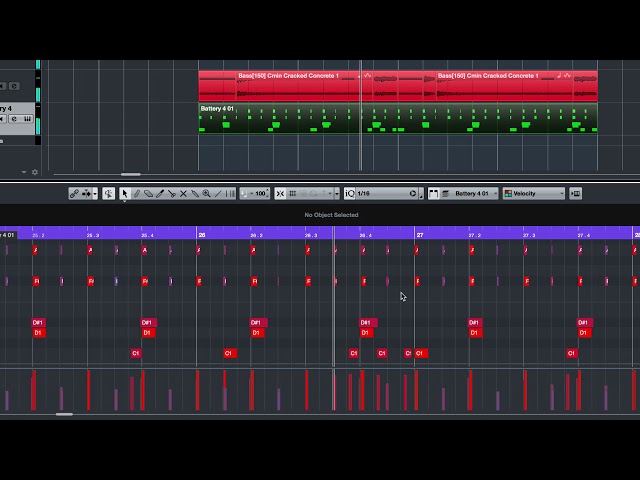
Task: Open edit instrument 'e' button on Battery 4 track
Action: [x=14, y=119]
